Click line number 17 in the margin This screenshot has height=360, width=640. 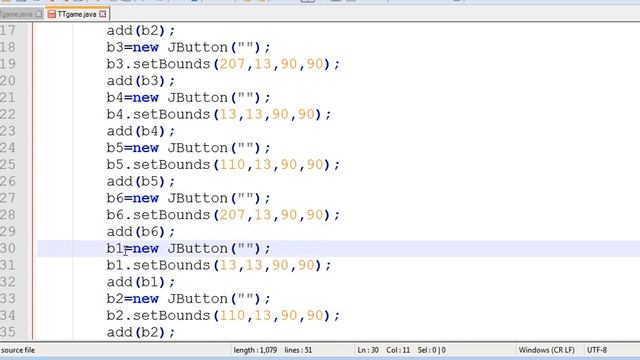(8, 31)
